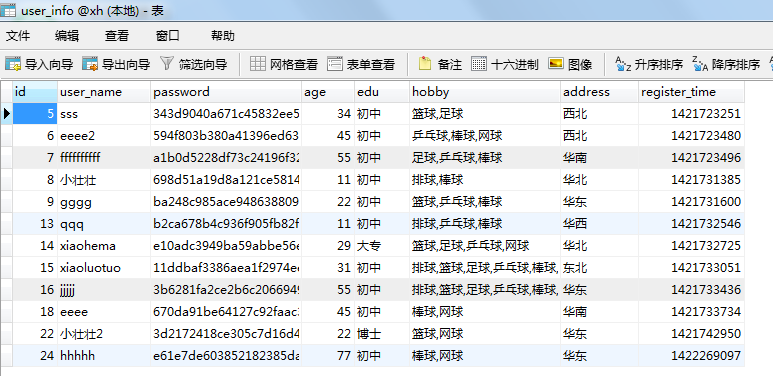Sort descending with 降序排序 icon
The image size is (773, 376).
(700, 64)
